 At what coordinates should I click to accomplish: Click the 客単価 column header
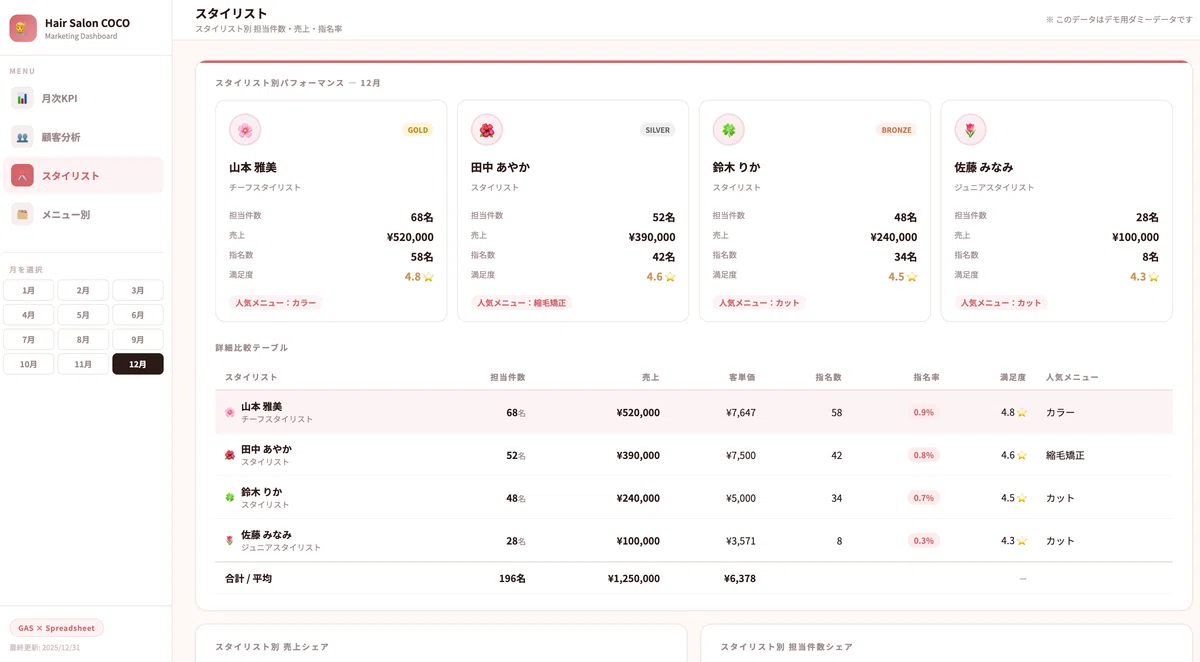click(742, 378)
